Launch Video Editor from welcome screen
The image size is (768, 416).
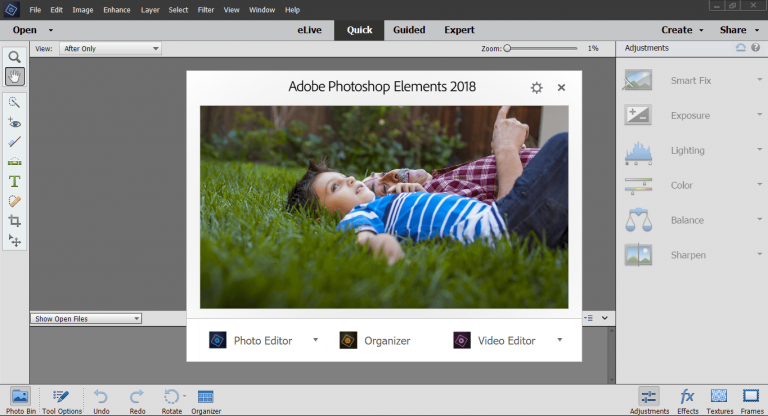click(x=495, y=340)
